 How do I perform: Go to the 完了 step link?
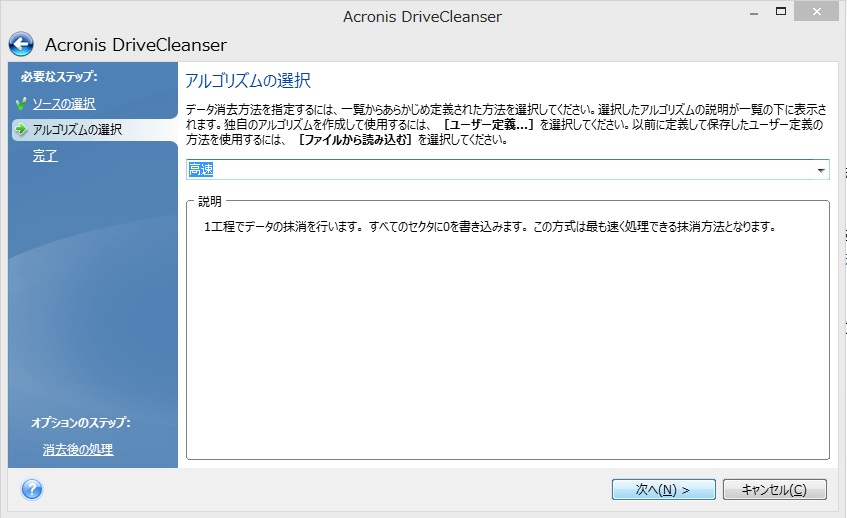click(45, 156)
